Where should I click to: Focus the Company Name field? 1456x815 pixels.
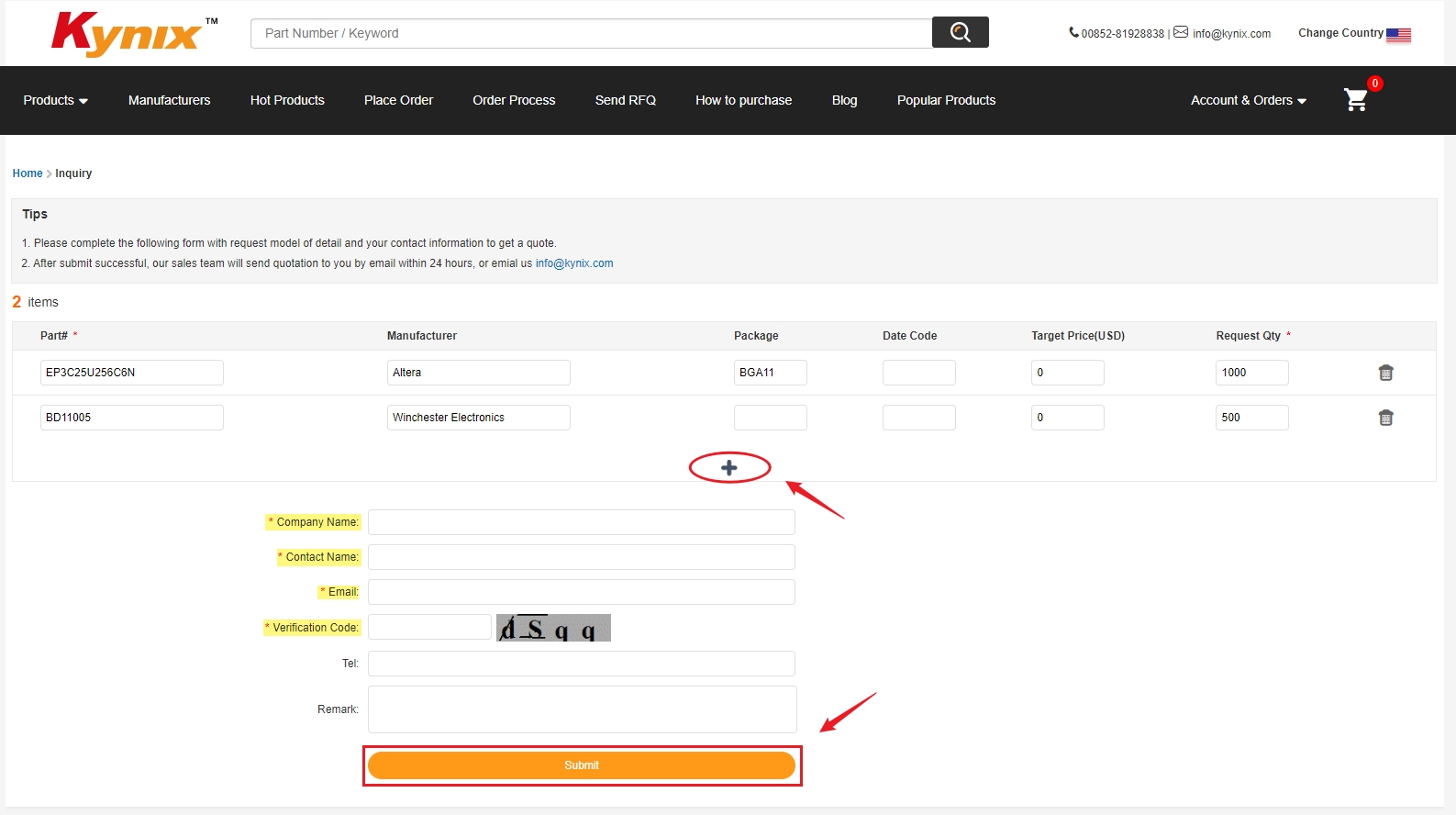point(581,522)
